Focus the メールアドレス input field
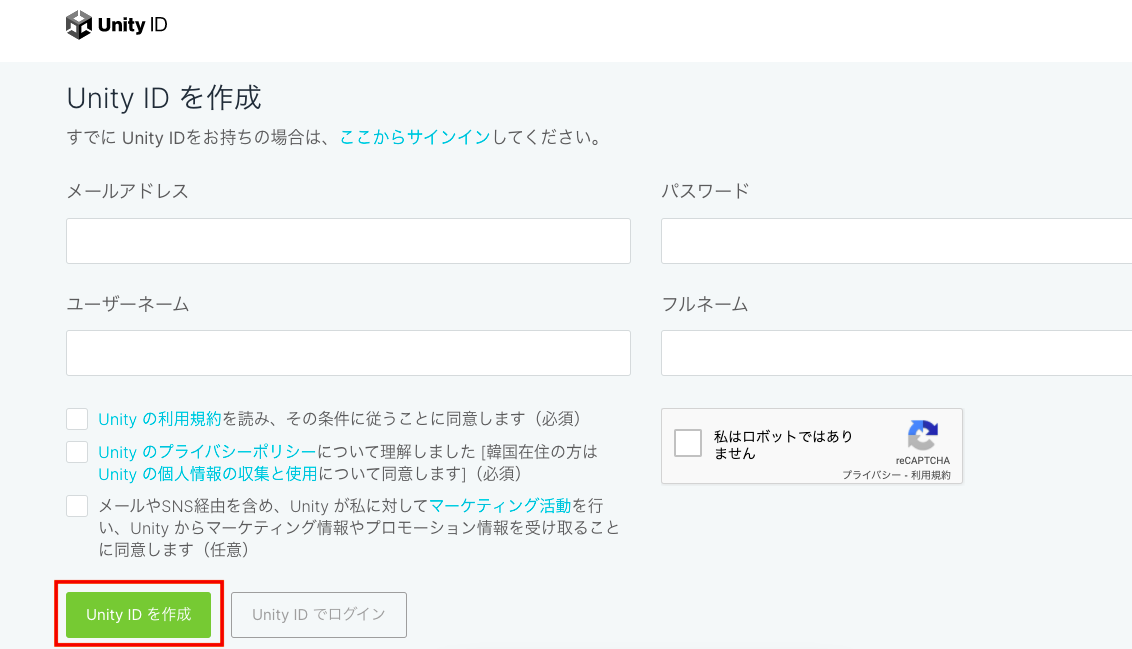Image resolution: width=1132 pixels, height=649 pixels. tap(348, 241)
